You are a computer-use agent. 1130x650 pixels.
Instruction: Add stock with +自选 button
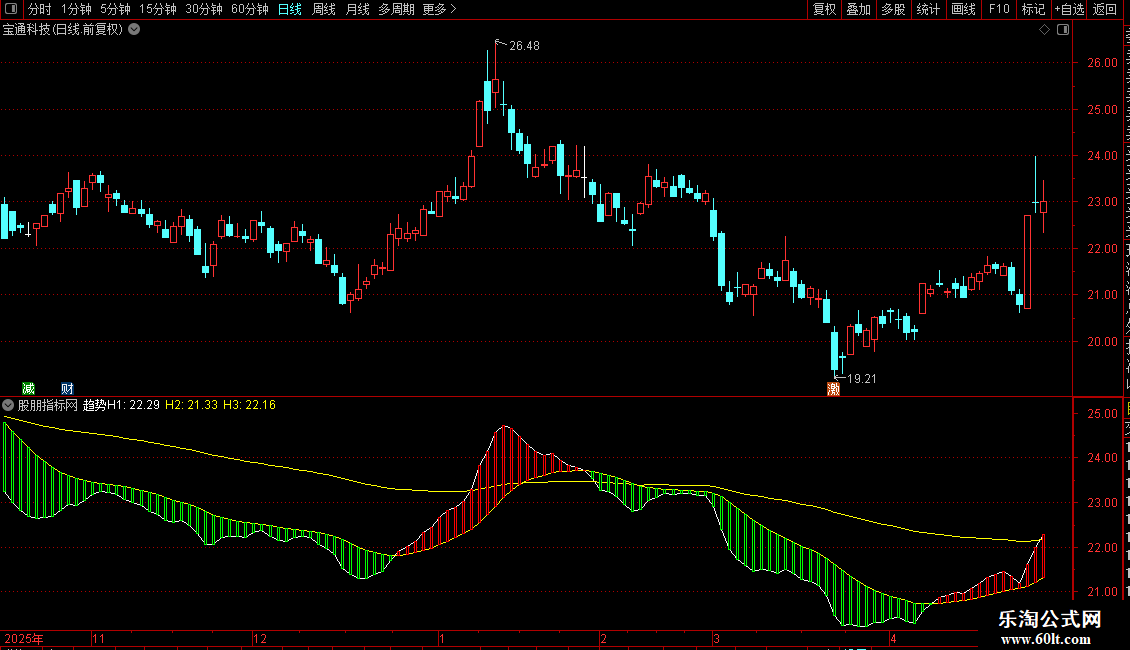coord(1069,9)
